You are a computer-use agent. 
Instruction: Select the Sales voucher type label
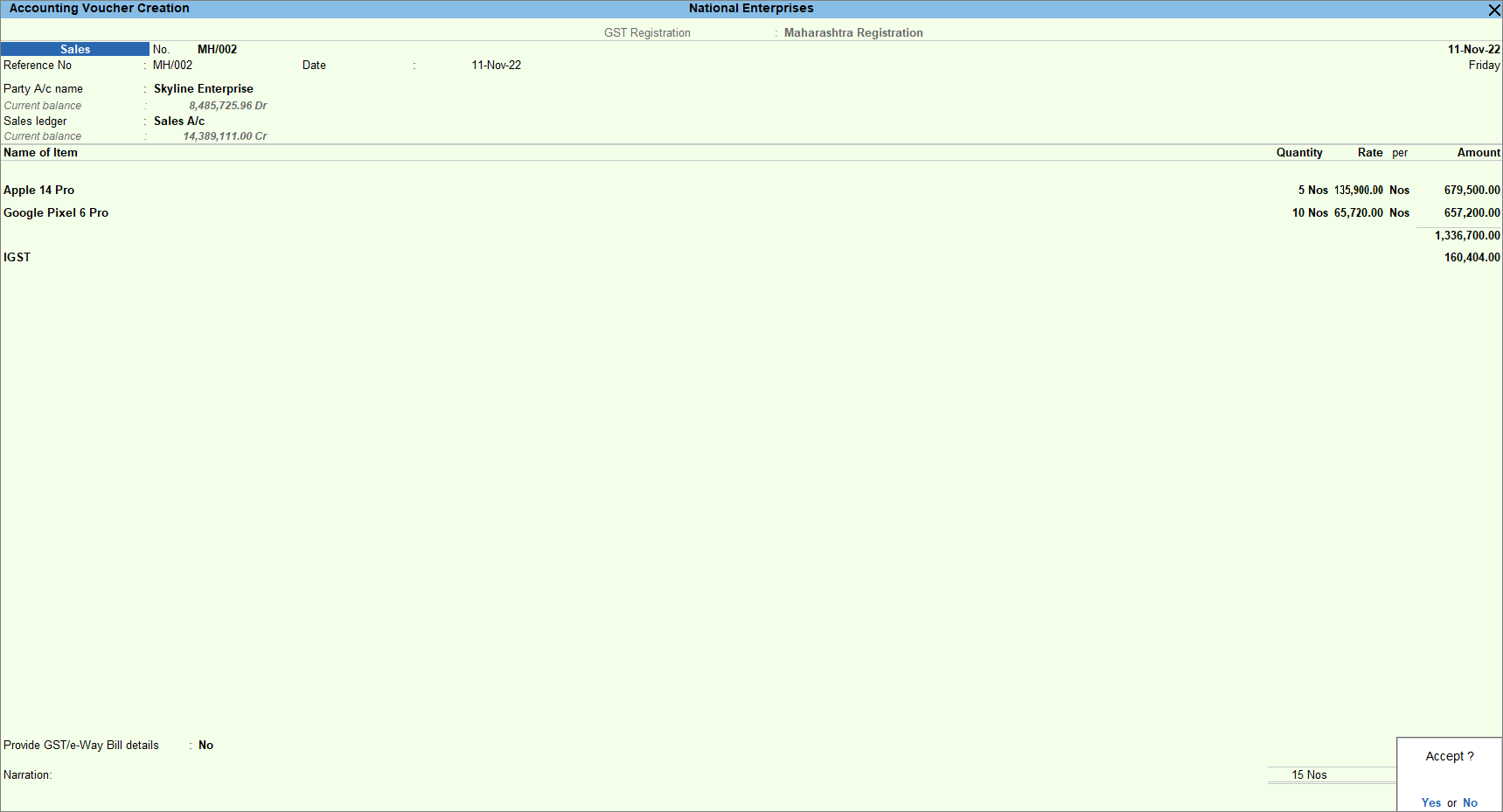(75, 49)
